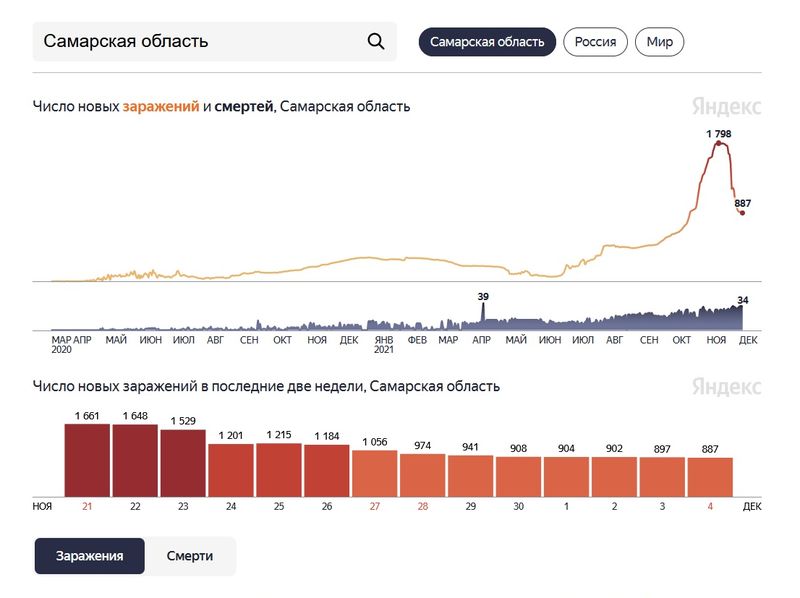Switch to the Россия tab

coord(595,41)
